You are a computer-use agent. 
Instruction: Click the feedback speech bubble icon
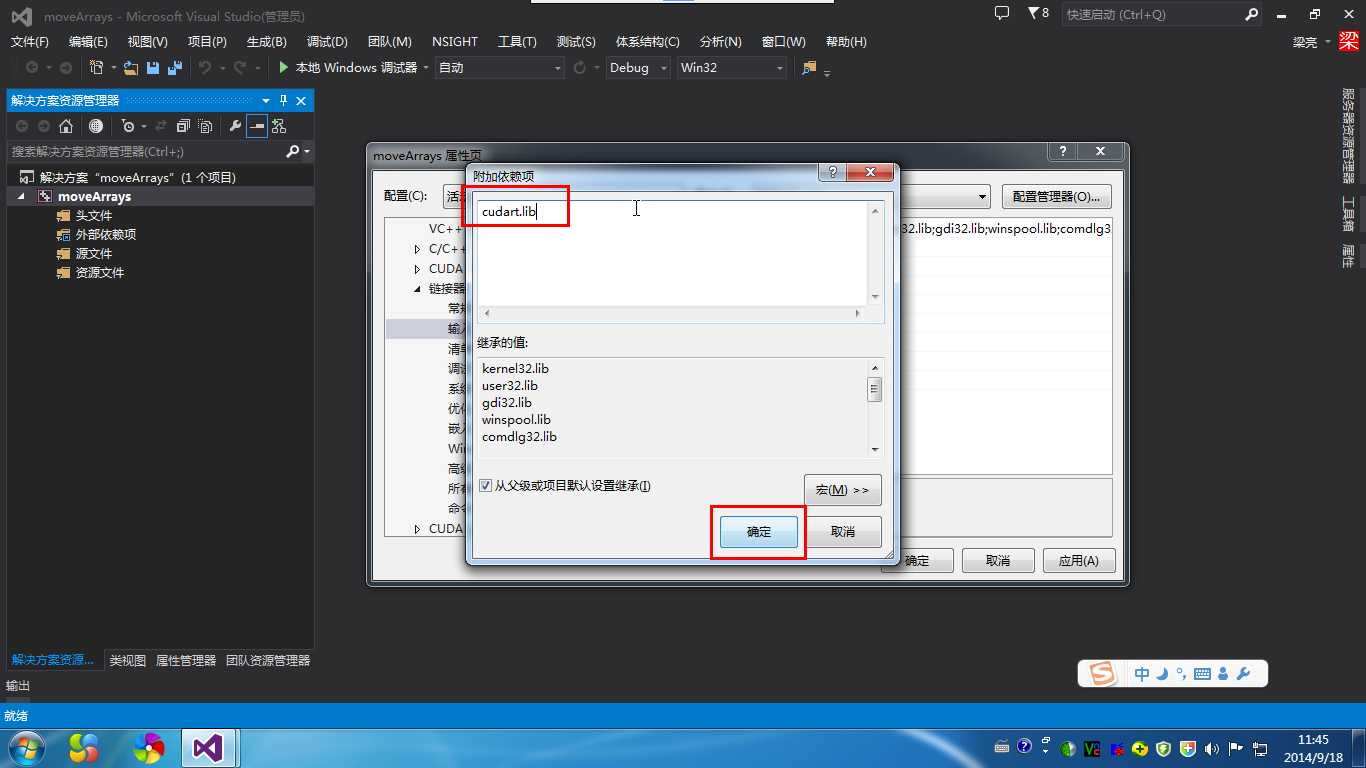pos(1002,13)
